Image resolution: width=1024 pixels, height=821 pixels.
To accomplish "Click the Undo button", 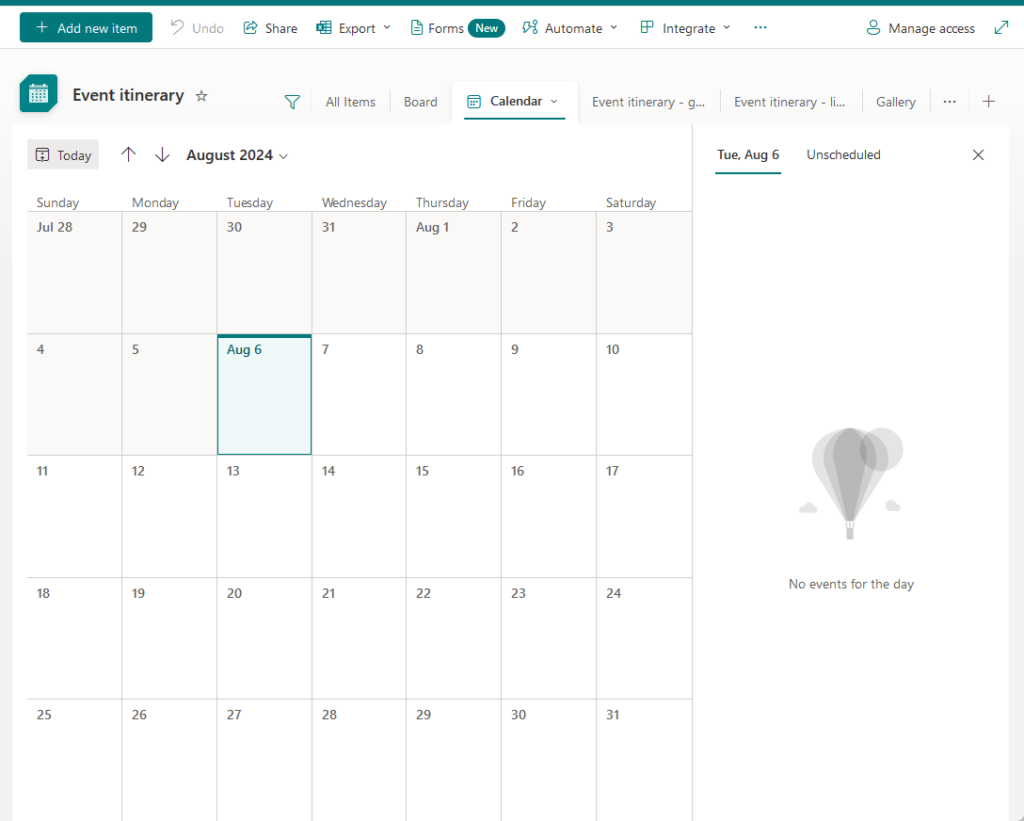I will click(x=197, y=28).
